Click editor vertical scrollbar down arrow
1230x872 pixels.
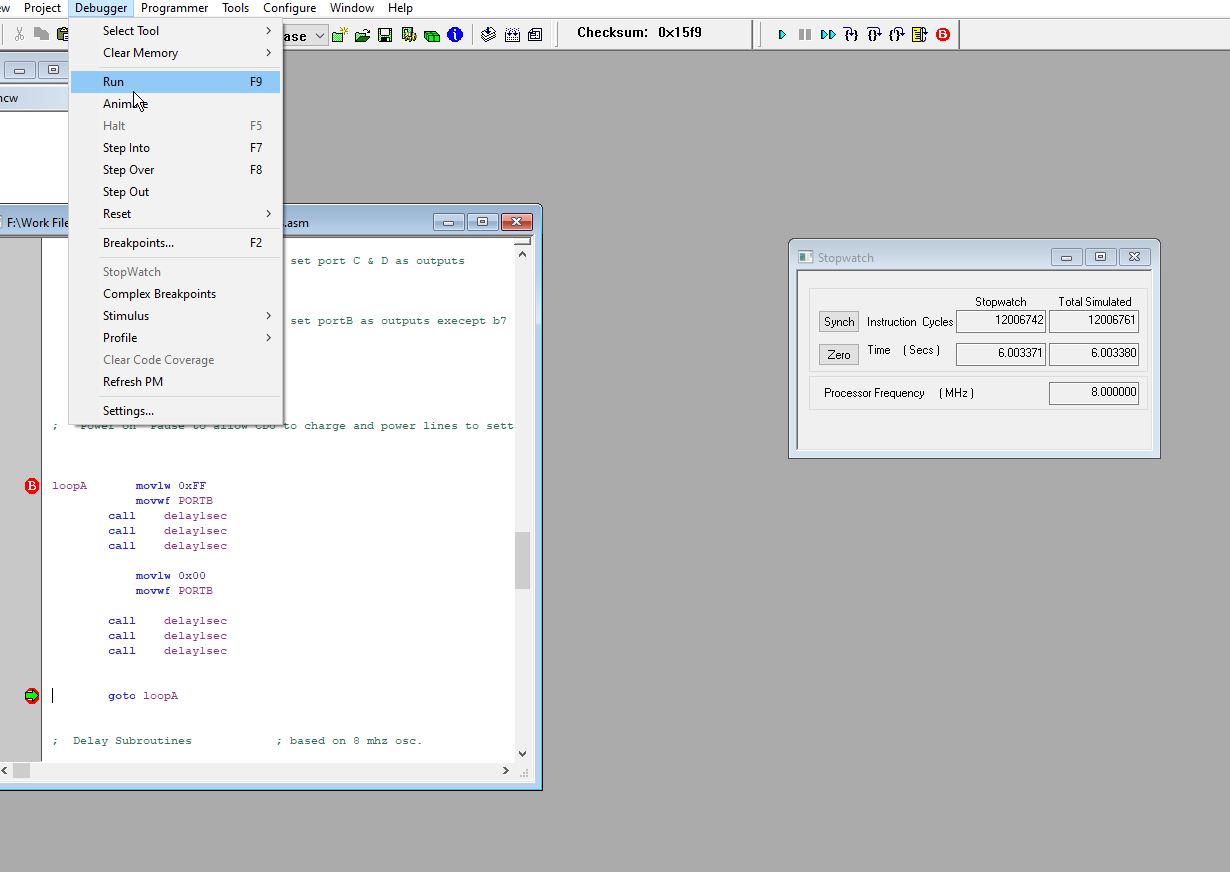coord(522,754)
